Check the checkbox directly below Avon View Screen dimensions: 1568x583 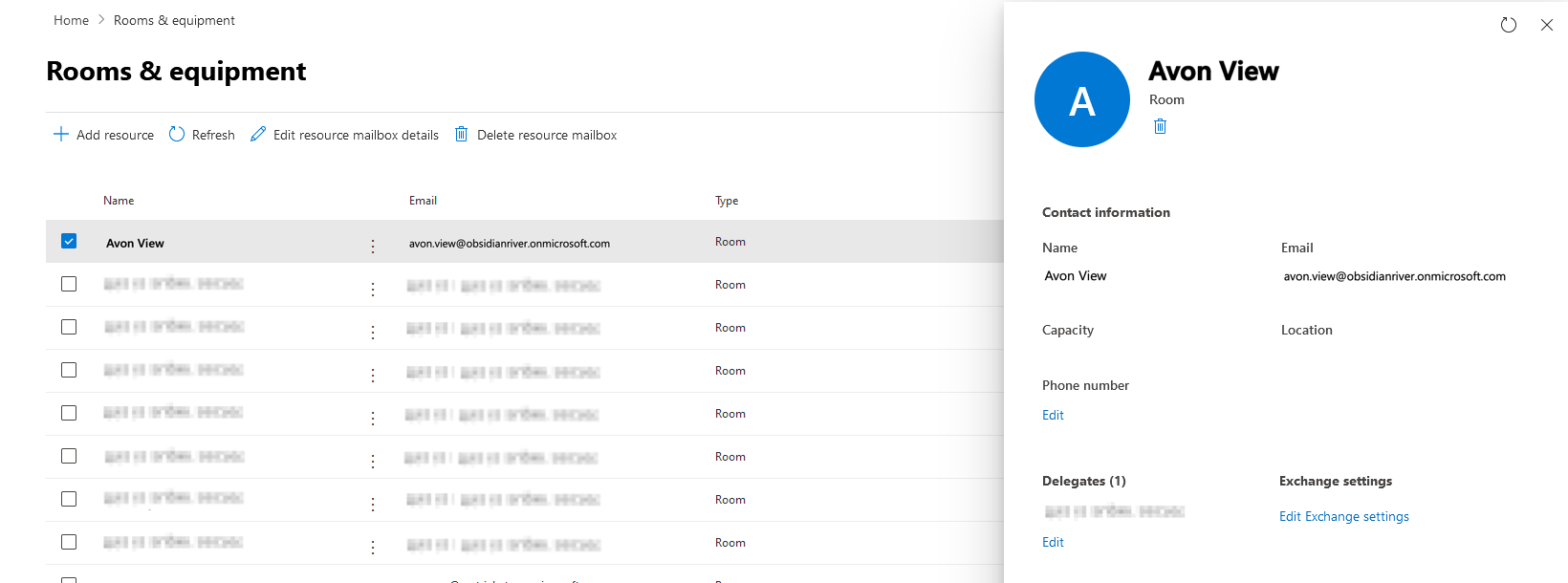tap(69, 284)
